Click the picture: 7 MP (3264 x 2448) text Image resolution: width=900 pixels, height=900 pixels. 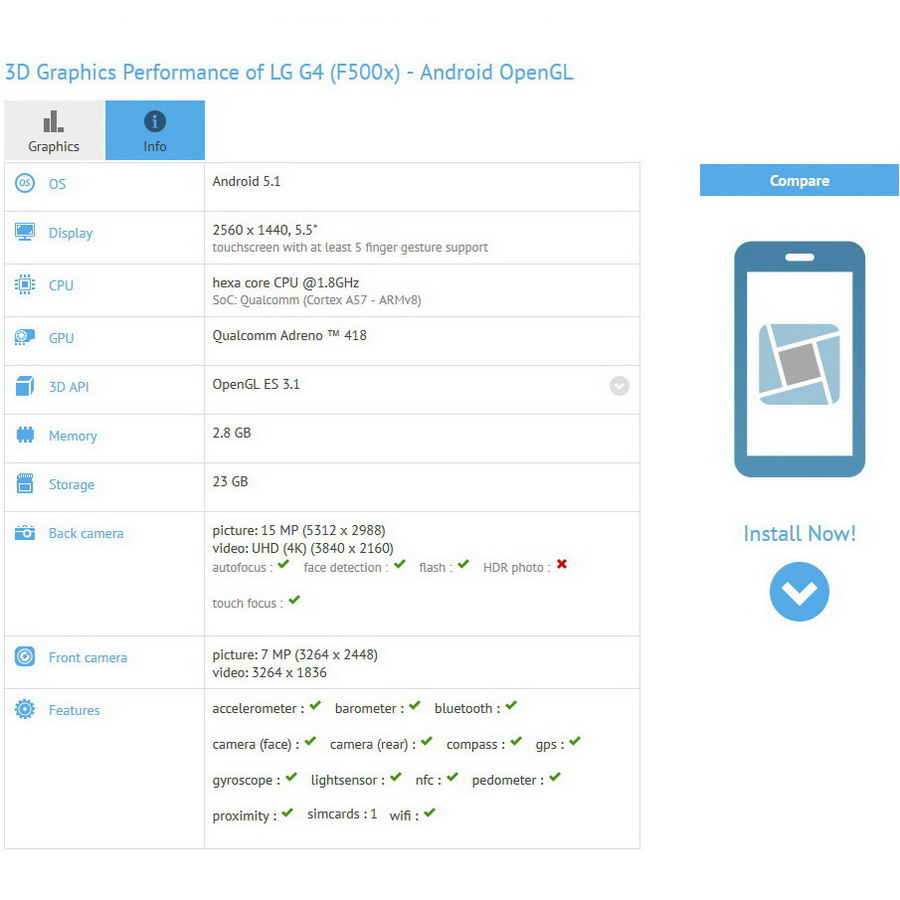(295, 654)
